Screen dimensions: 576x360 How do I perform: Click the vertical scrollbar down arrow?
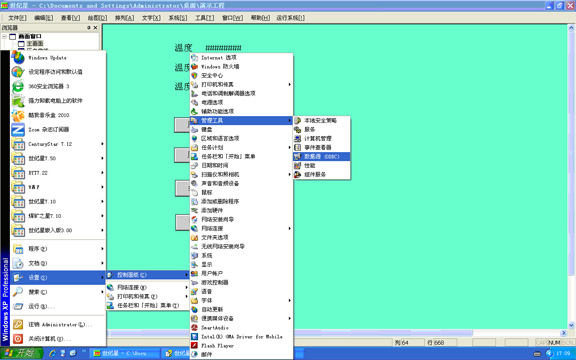tap(571, 325)
